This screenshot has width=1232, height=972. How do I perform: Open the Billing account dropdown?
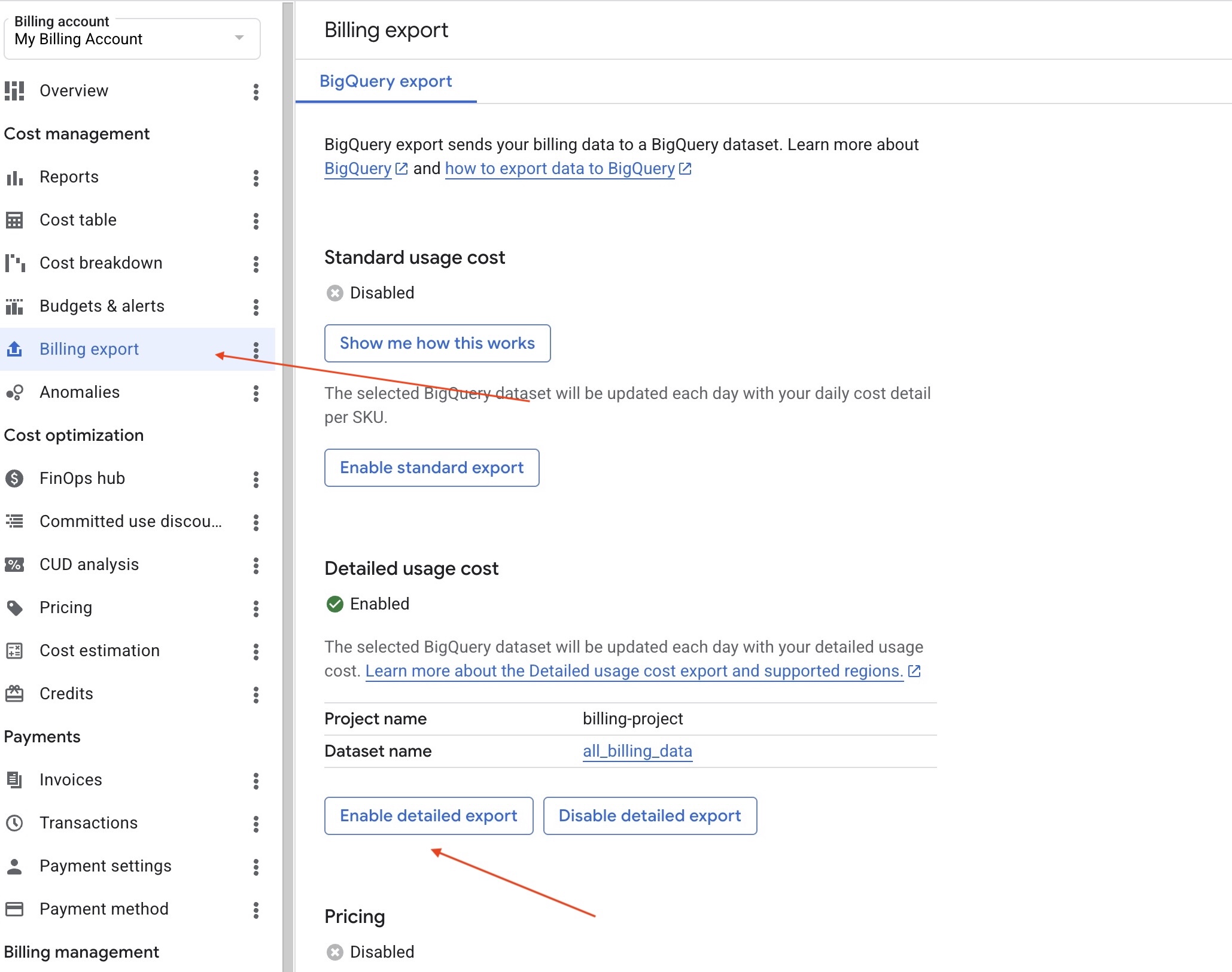tap(132, 38)
